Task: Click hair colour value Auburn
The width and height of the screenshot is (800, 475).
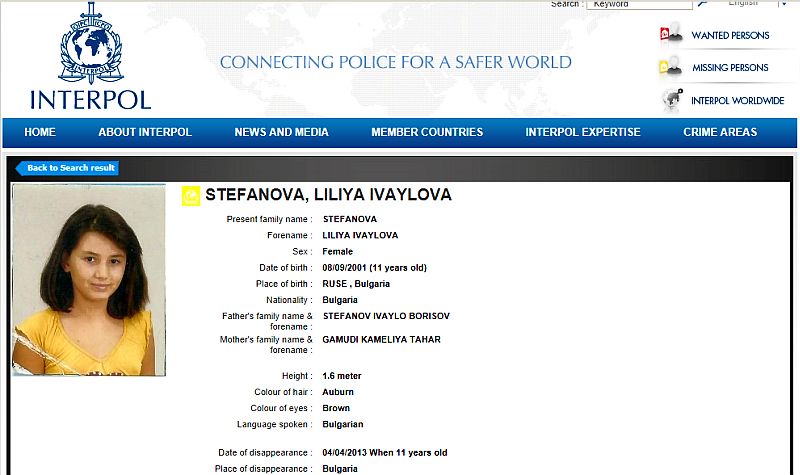Action: tap(338, 392)
